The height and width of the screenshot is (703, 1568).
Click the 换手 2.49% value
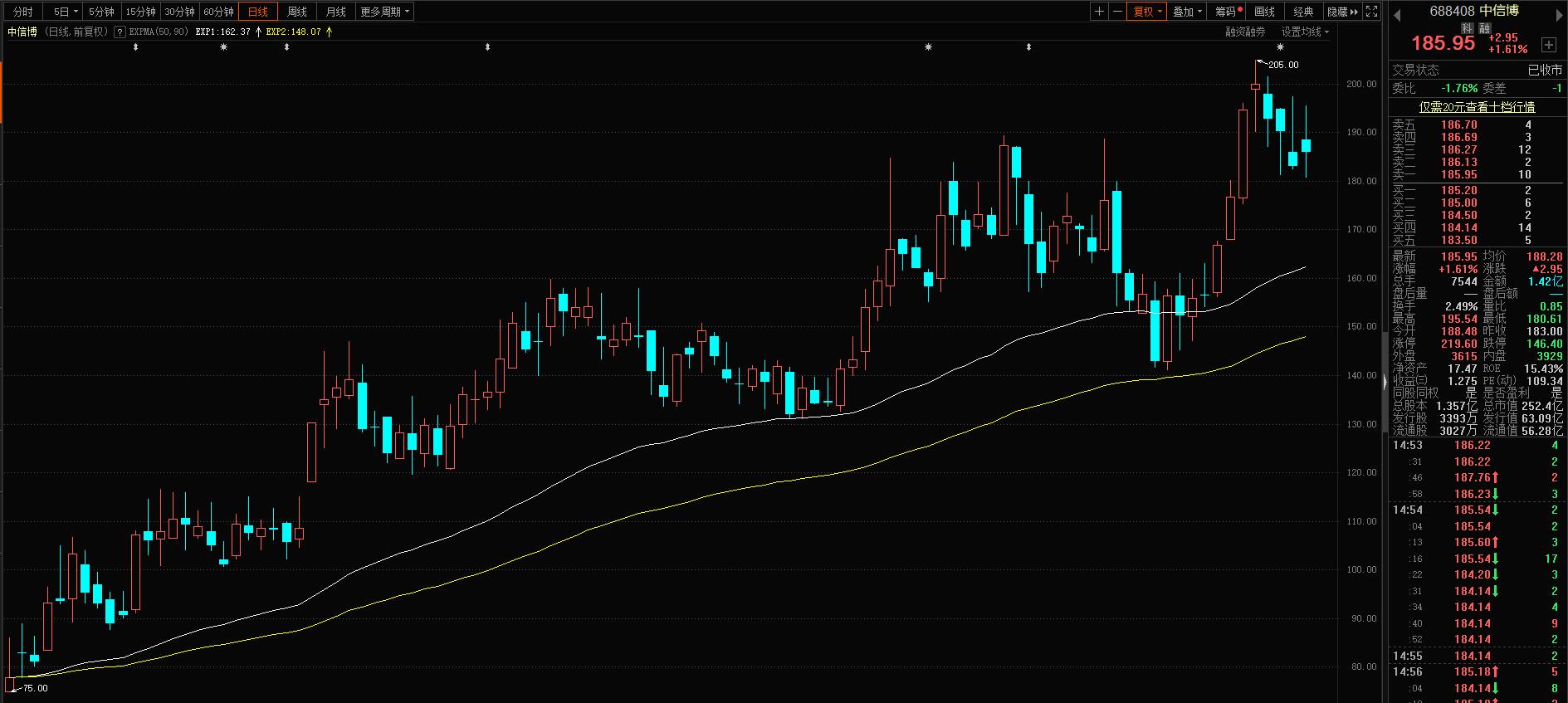[1461, 307]
